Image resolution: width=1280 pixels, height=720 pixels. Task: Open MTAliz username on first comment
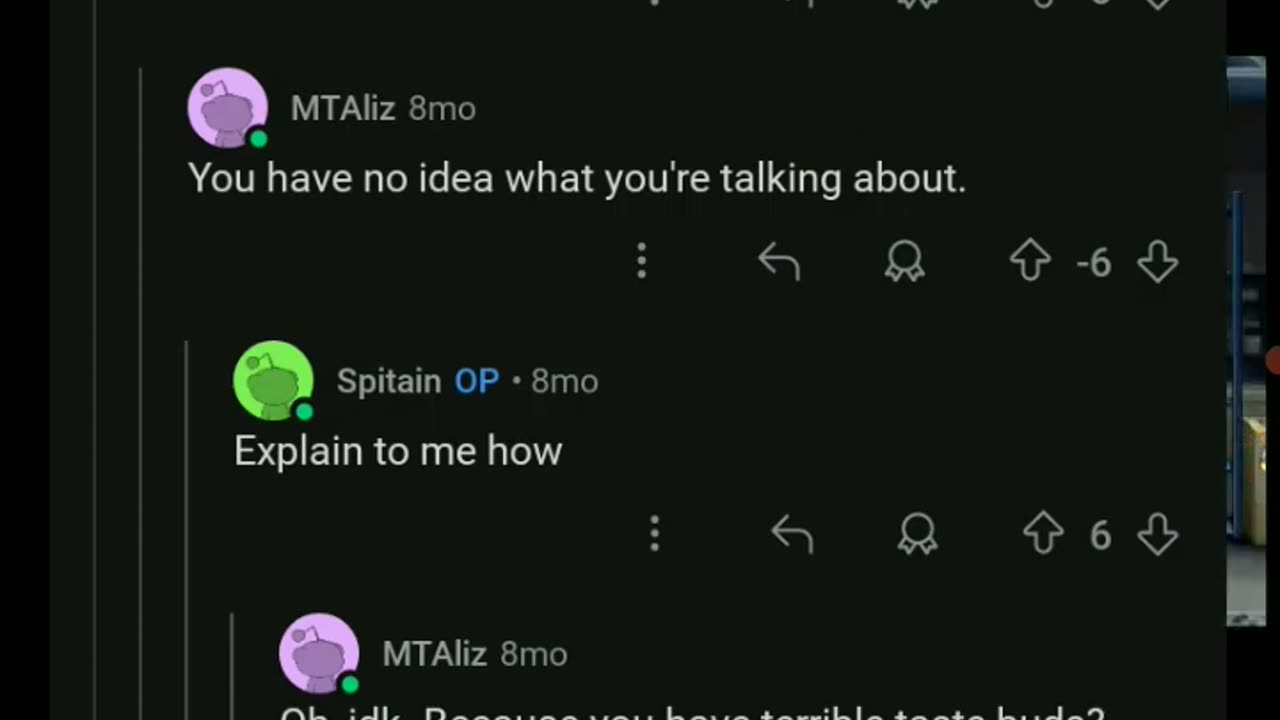coord(343,108)
